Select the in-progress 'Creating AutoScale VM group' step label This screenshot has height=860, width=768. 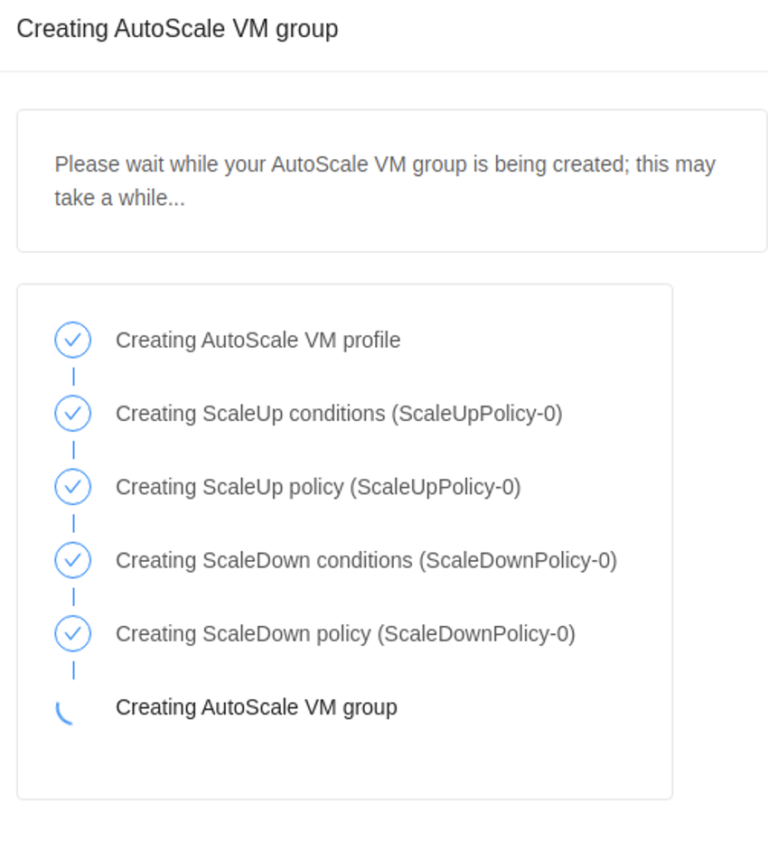coord(256,707)
